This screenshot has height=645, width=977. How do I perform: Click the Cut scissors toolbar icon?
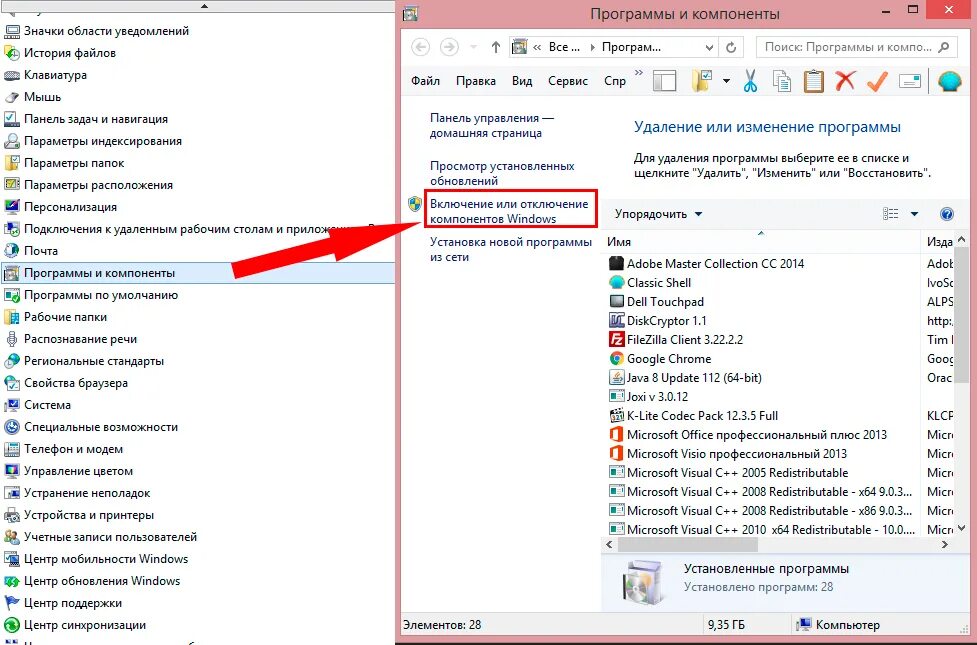click(750, 81)
